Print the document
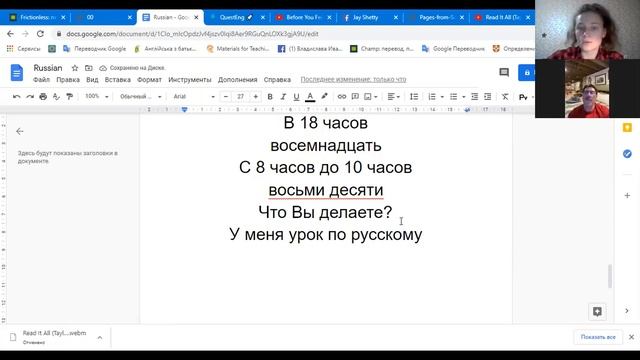This screenshot has width=640, height=360. pyautogui.click(x=43, y=97)
